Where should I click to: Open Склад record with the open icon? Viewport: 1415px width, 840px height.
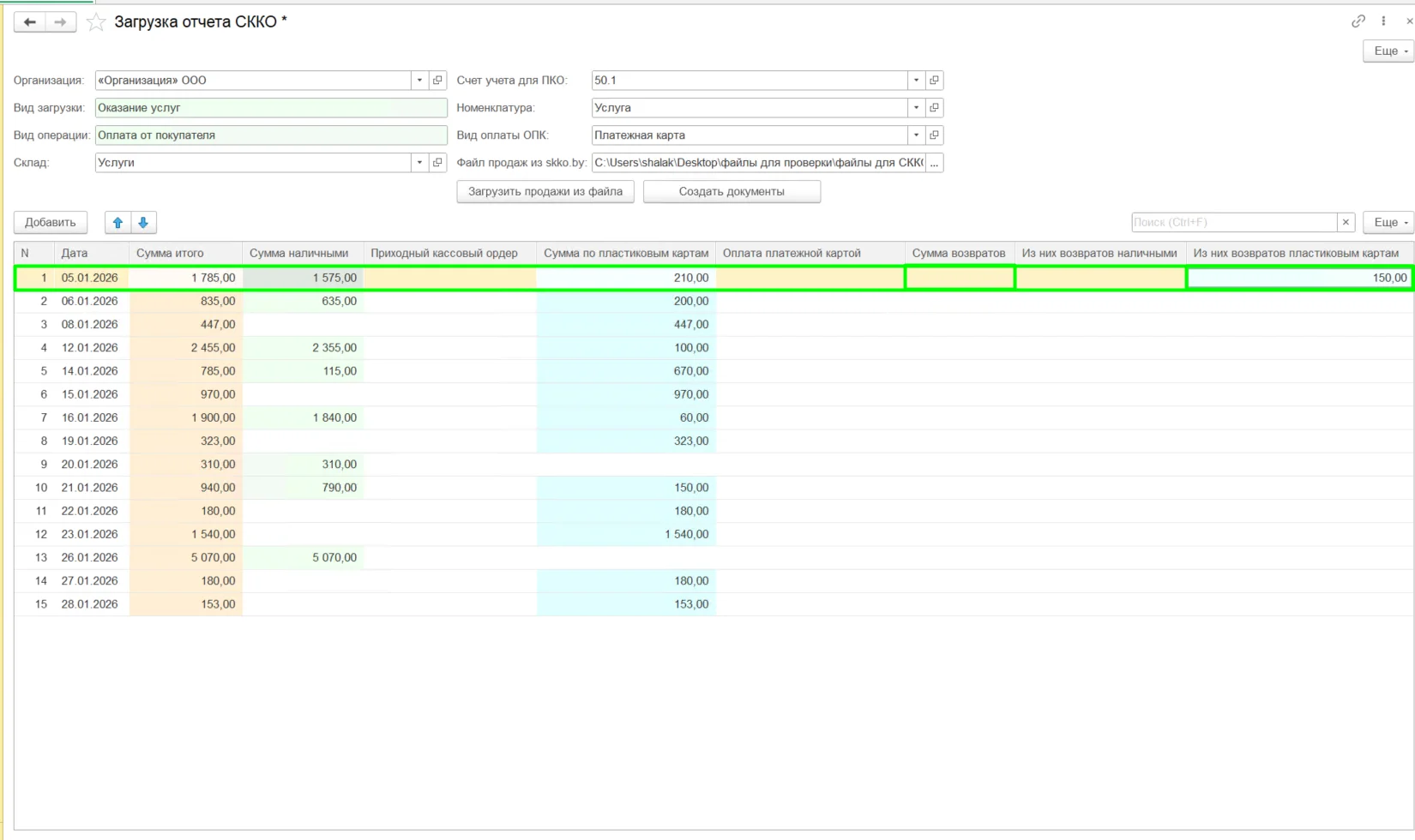pyautogui.click(x=437, y=163)
